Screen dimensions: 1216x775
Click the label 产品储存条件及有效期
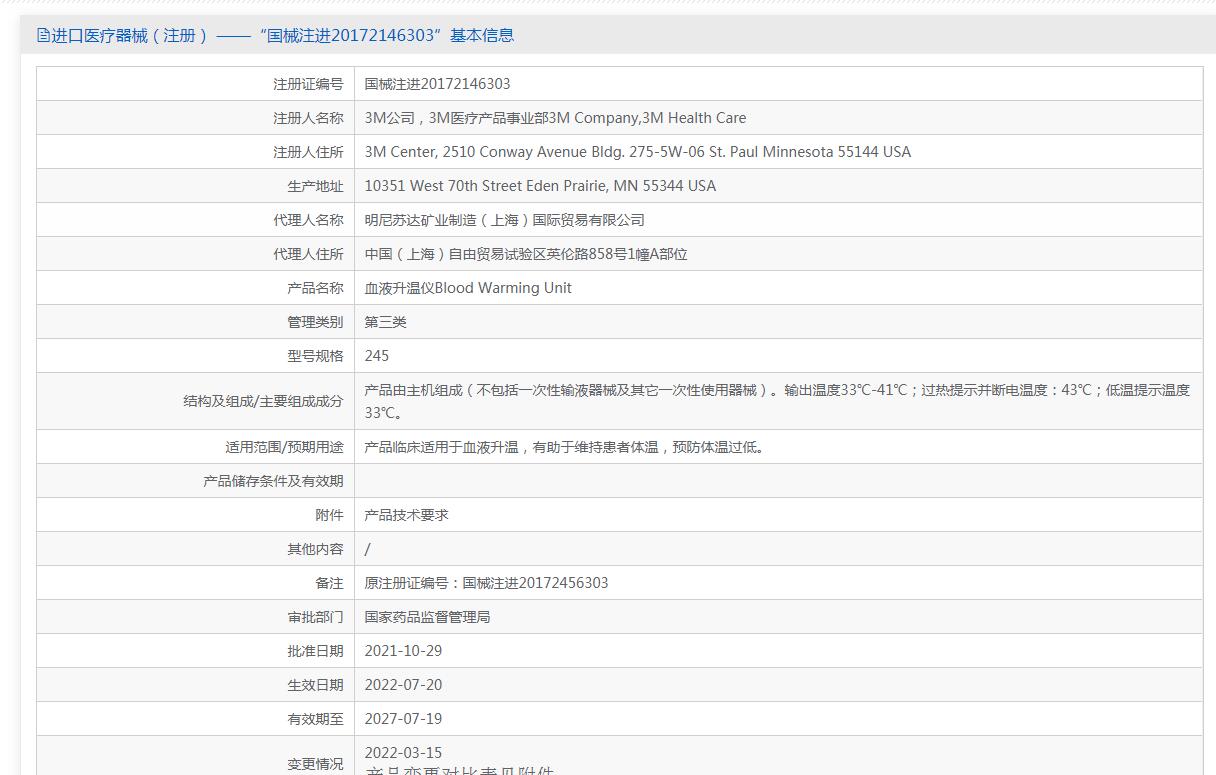[x=273, y=481]
